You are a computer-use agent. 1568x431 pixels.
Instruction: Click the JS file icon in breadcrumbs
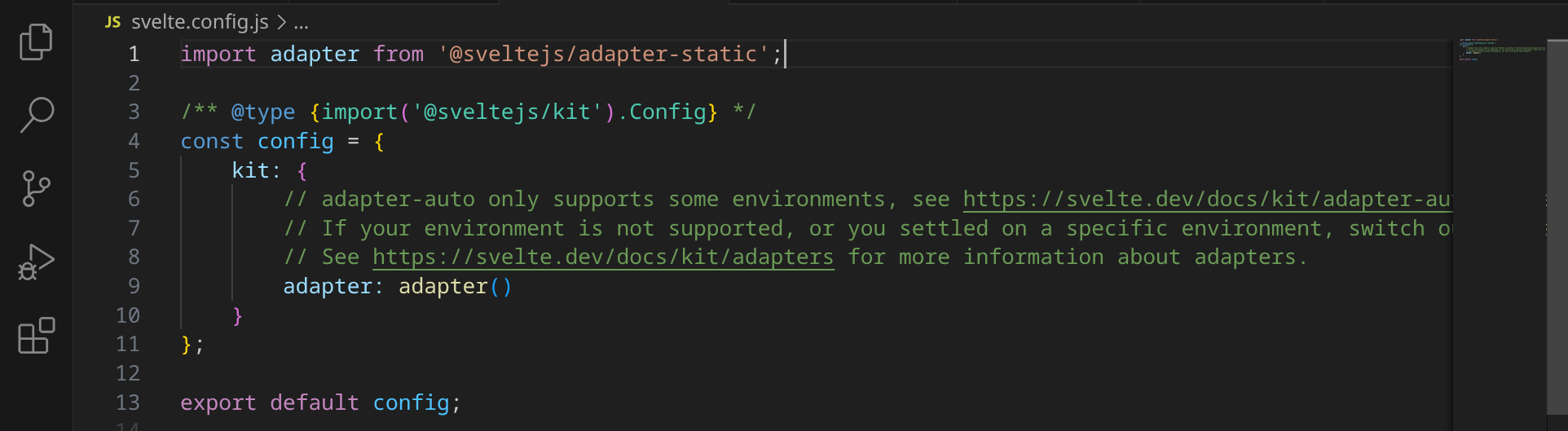click(112, 22)
